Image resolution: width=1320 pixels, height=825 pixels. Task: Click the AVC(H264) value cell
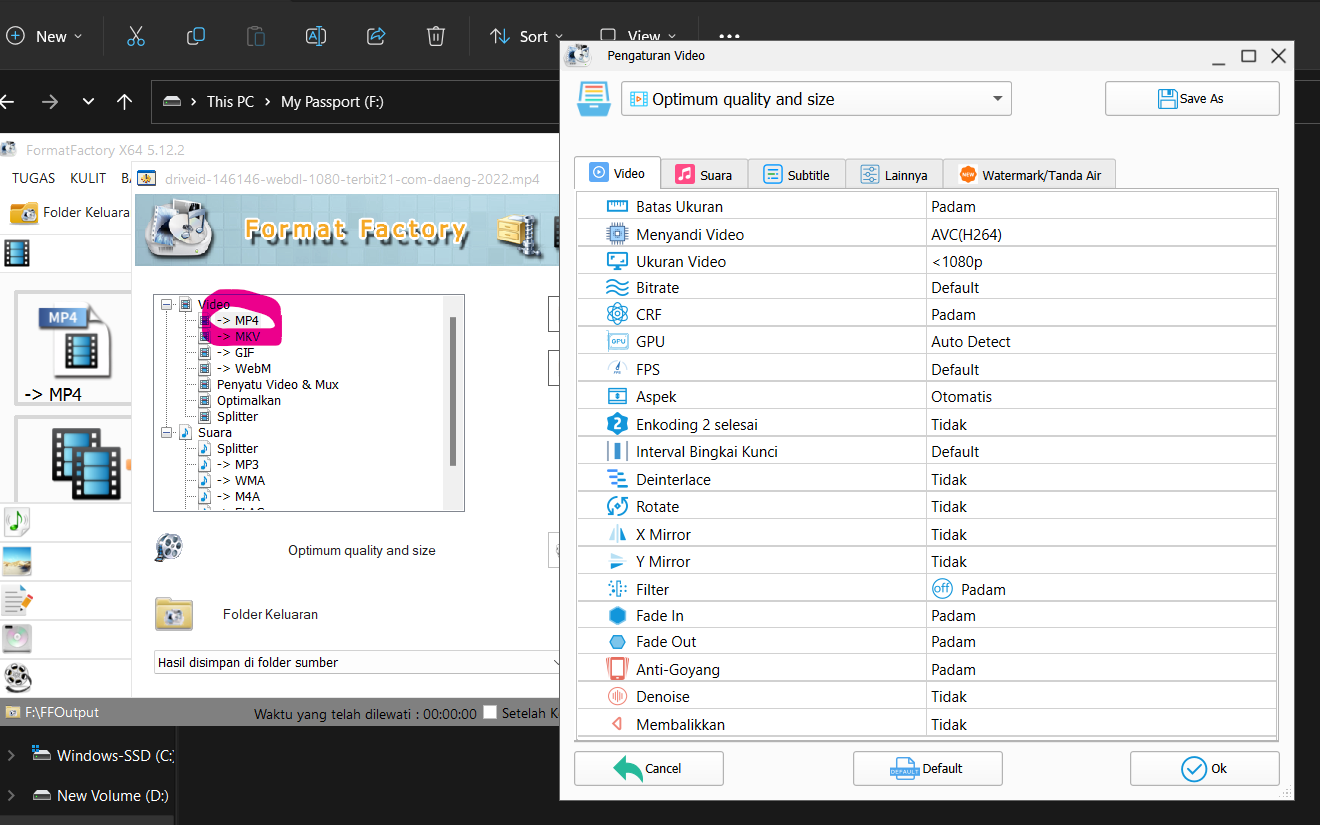[1101, 234]
